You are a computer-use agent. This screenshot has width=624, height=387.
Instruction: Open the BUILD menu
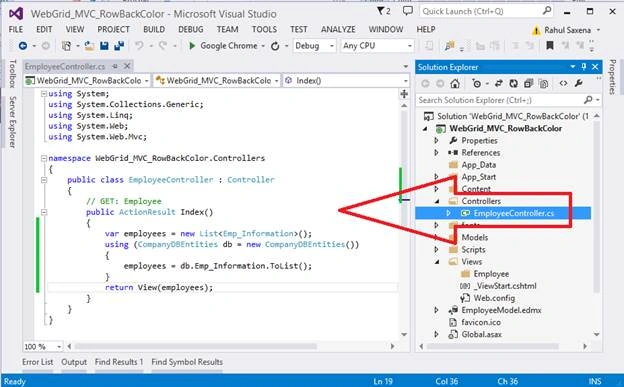[x=154, y=29]
